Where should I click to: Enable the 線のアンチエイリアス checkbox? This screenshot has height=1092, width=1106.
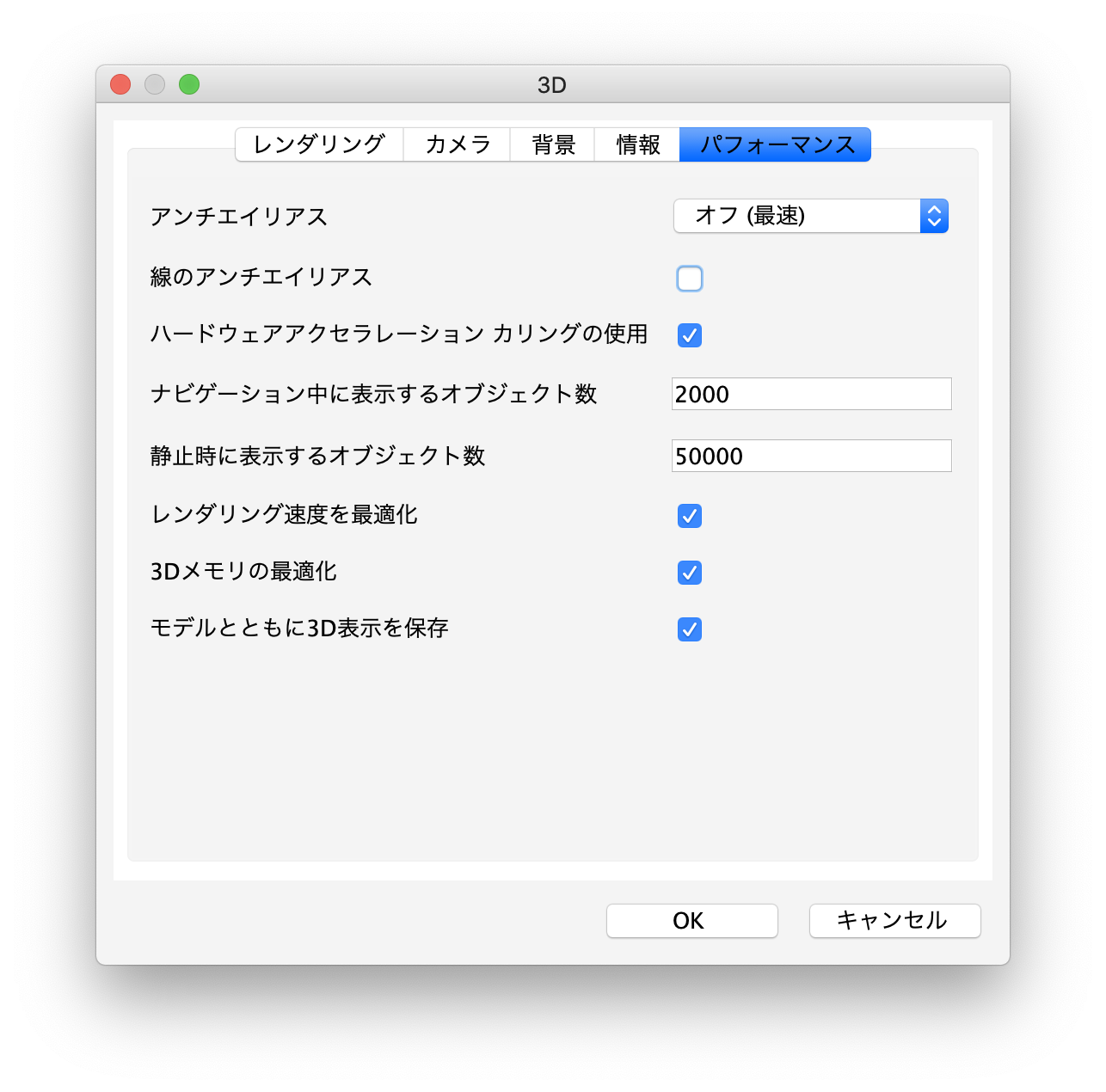point(690,279)
